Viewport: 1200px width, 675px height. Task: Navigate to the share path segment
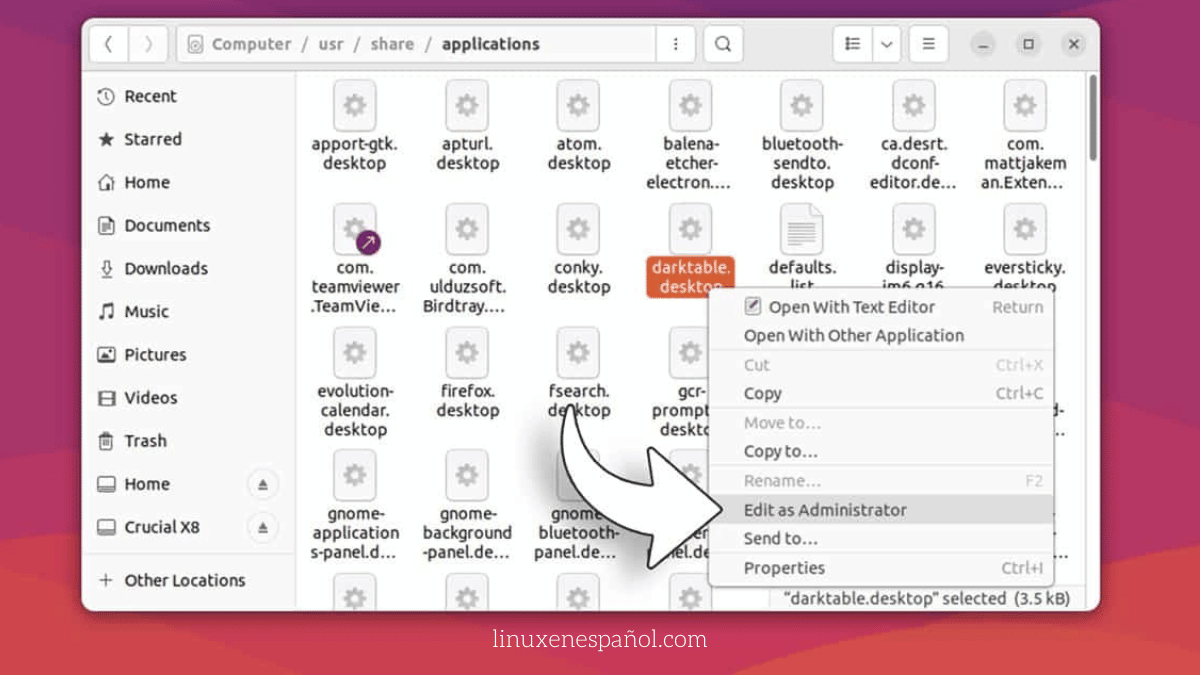coord(392,44)
